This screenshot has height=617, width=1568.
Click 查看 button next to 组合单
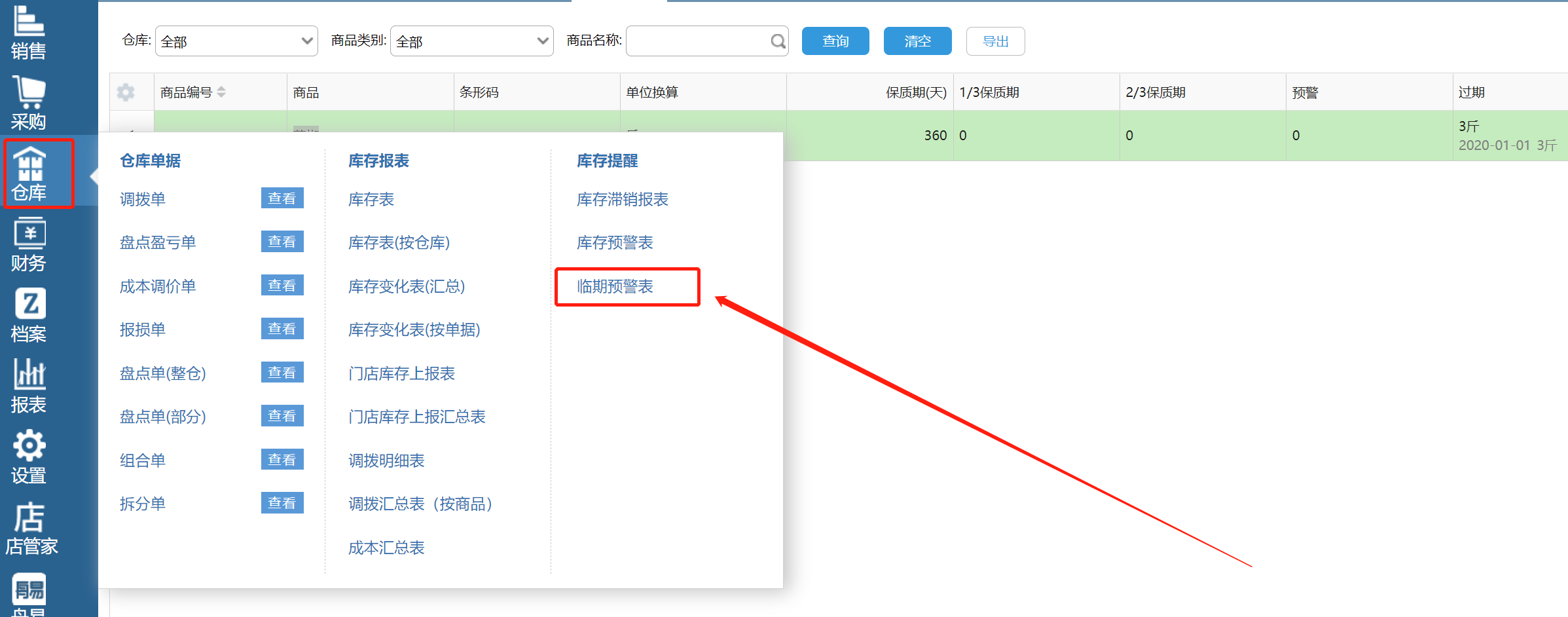[282, 460]
